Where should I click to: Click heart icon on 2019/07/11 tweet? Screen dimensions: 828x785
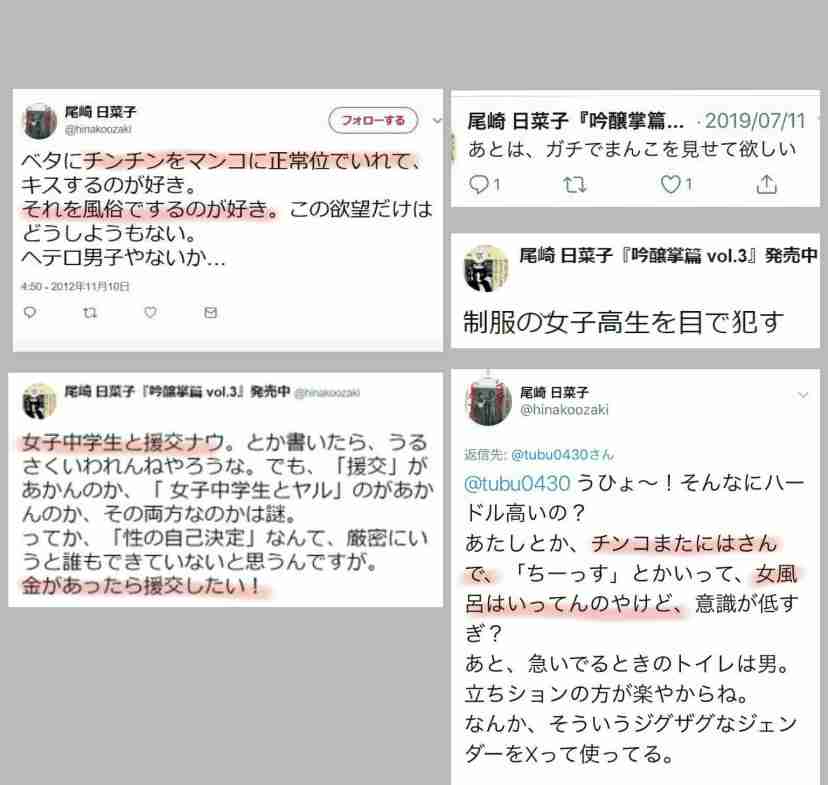coord(671,184)
